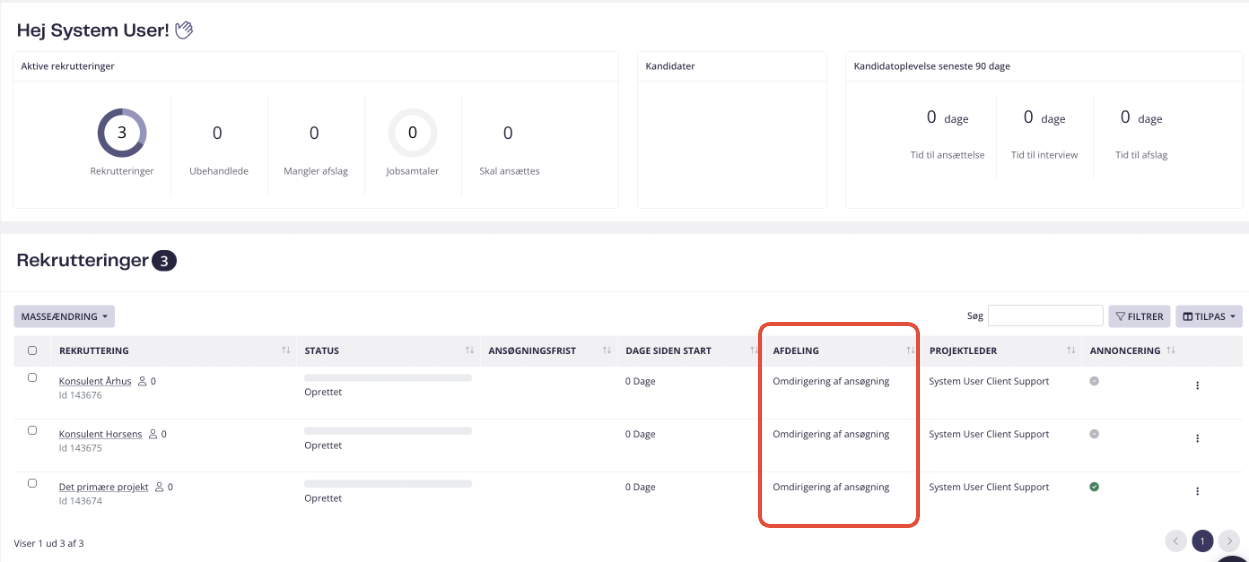Tick checkbox for Konsulent Århus row
Screen dimensions: 1249x562
click(32, 377)
